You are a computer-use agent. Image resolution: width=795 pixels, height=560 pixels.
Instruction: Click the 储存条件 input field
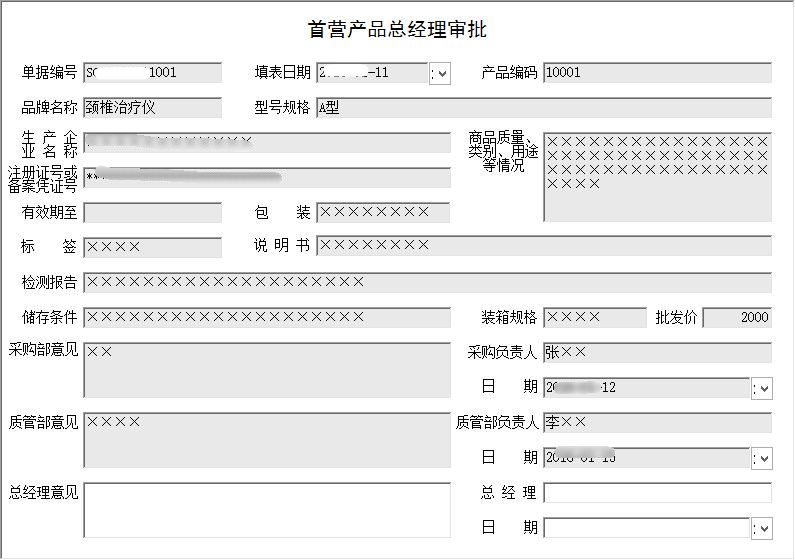[267, 317]
